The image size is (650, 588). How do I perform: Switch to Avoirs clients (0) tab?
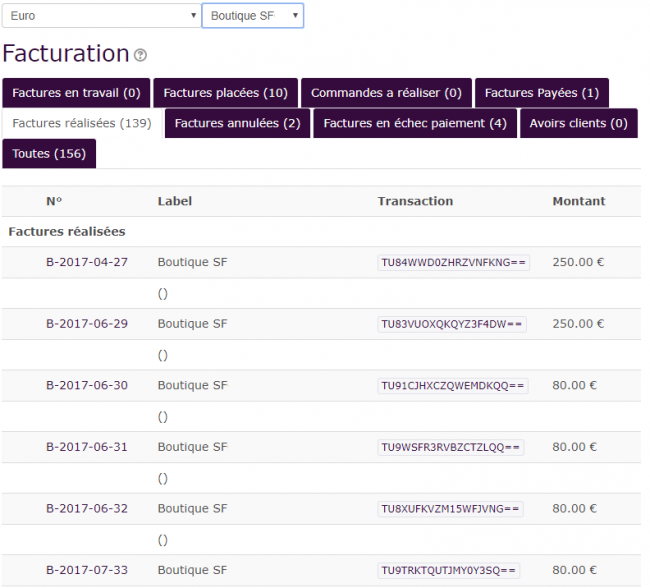point(578,124)
